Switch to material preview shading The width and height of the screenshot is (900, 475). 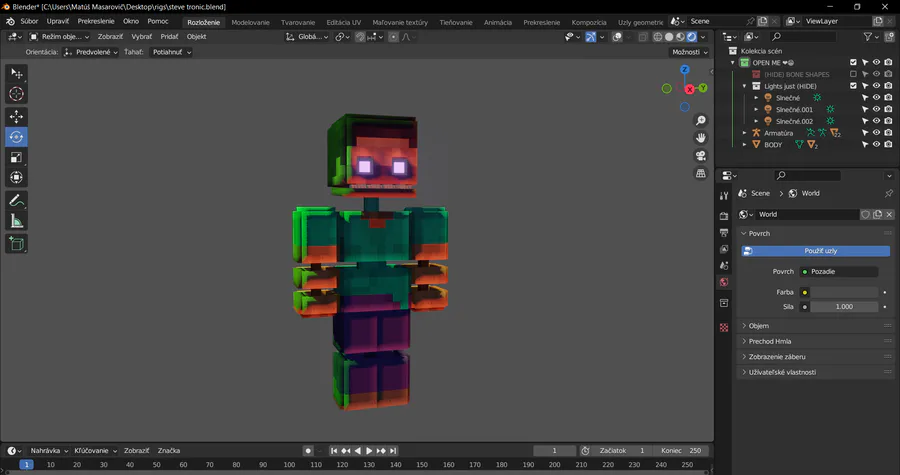[680, 37]
